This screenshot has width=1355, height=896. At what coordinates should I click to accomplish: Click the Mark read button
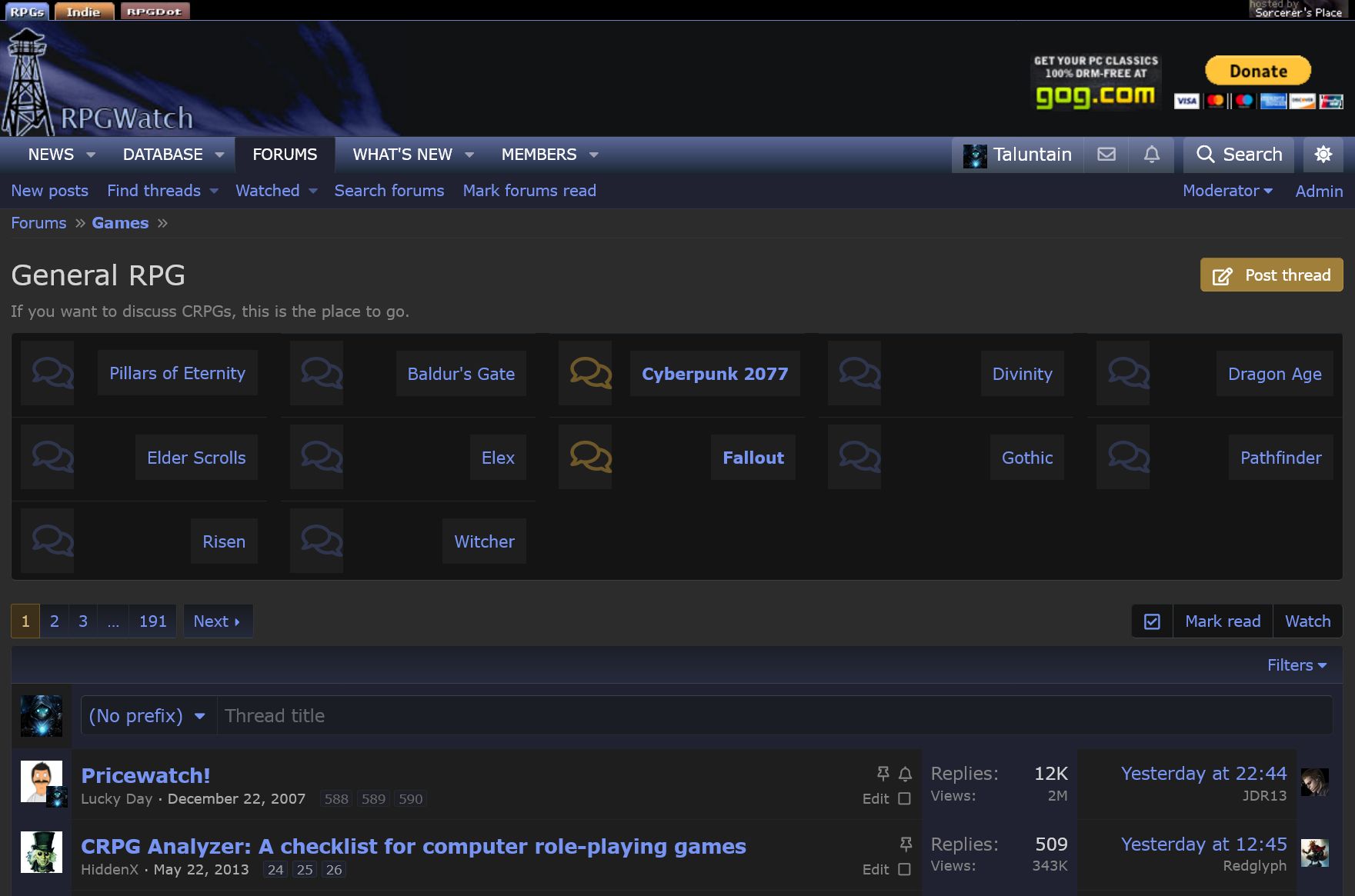(x=1223, y=621)
